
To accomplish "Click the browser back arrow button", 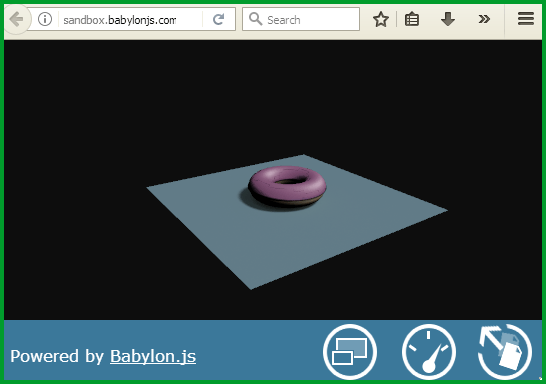I will tap(17, 19).
